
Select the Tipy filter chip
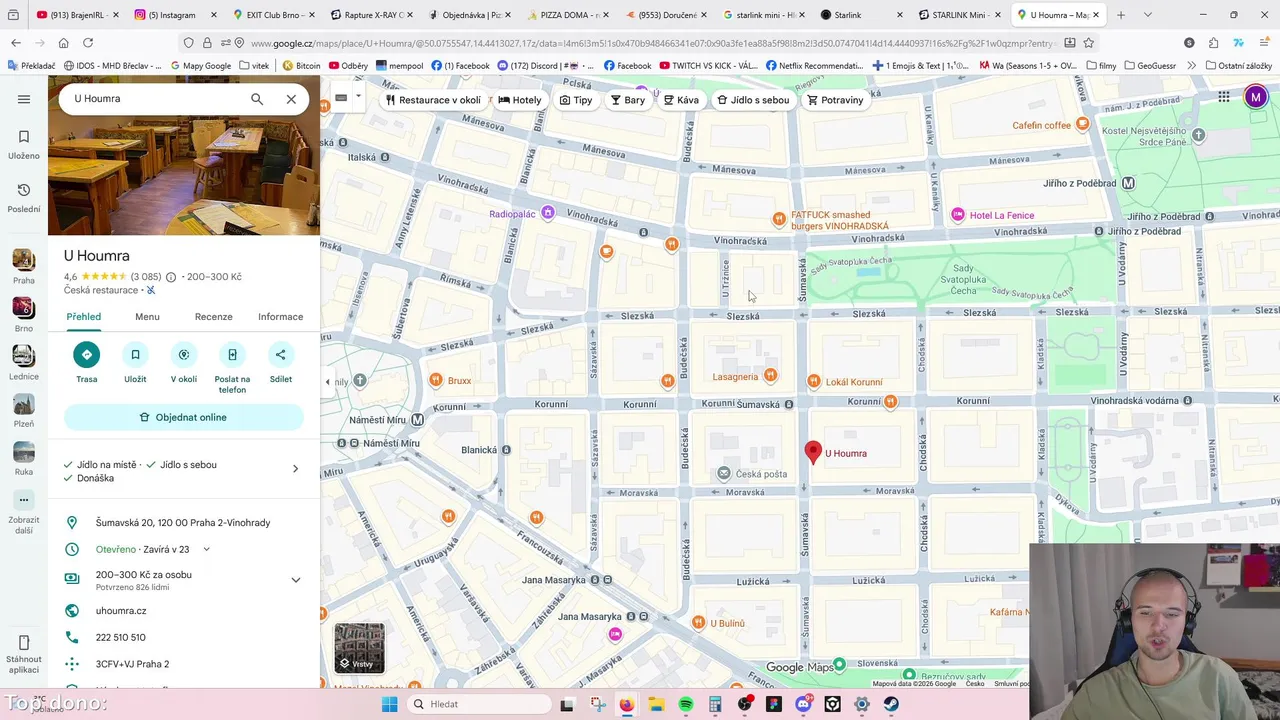(576, 100)
